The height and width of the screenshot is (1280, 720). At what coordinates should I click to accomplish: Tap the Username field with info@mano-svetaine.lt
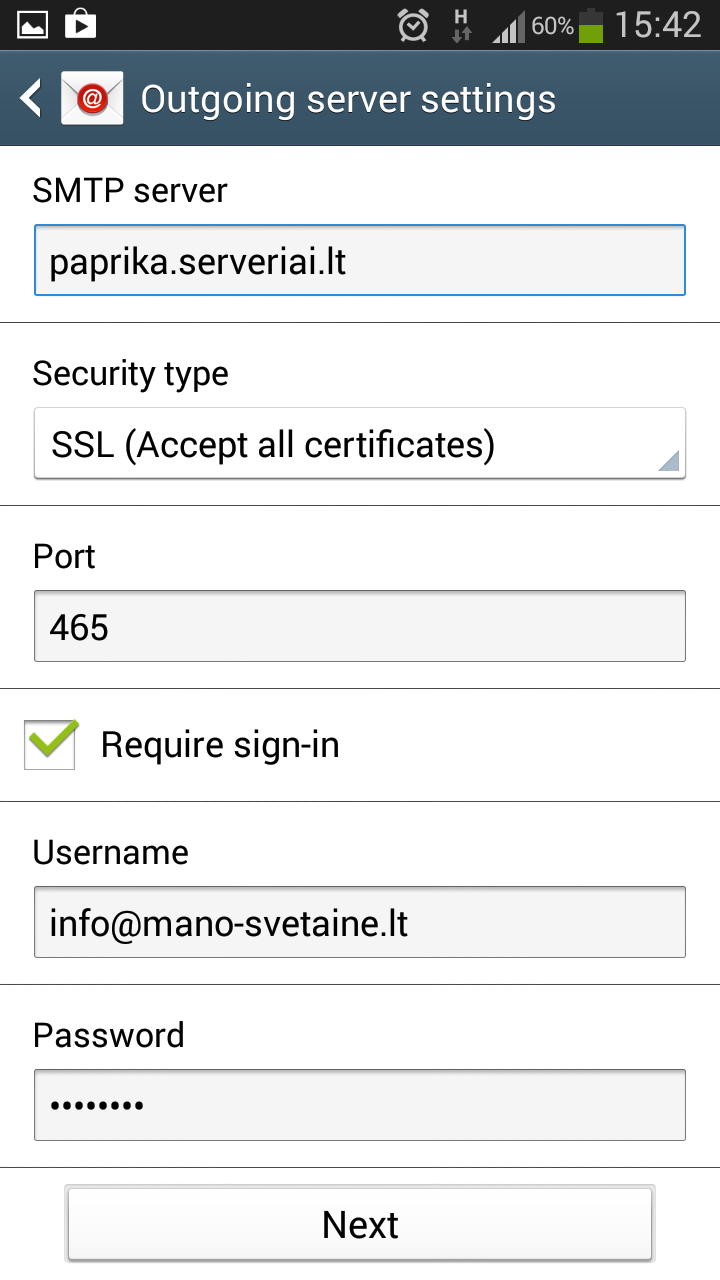click(x=359, y=923)
